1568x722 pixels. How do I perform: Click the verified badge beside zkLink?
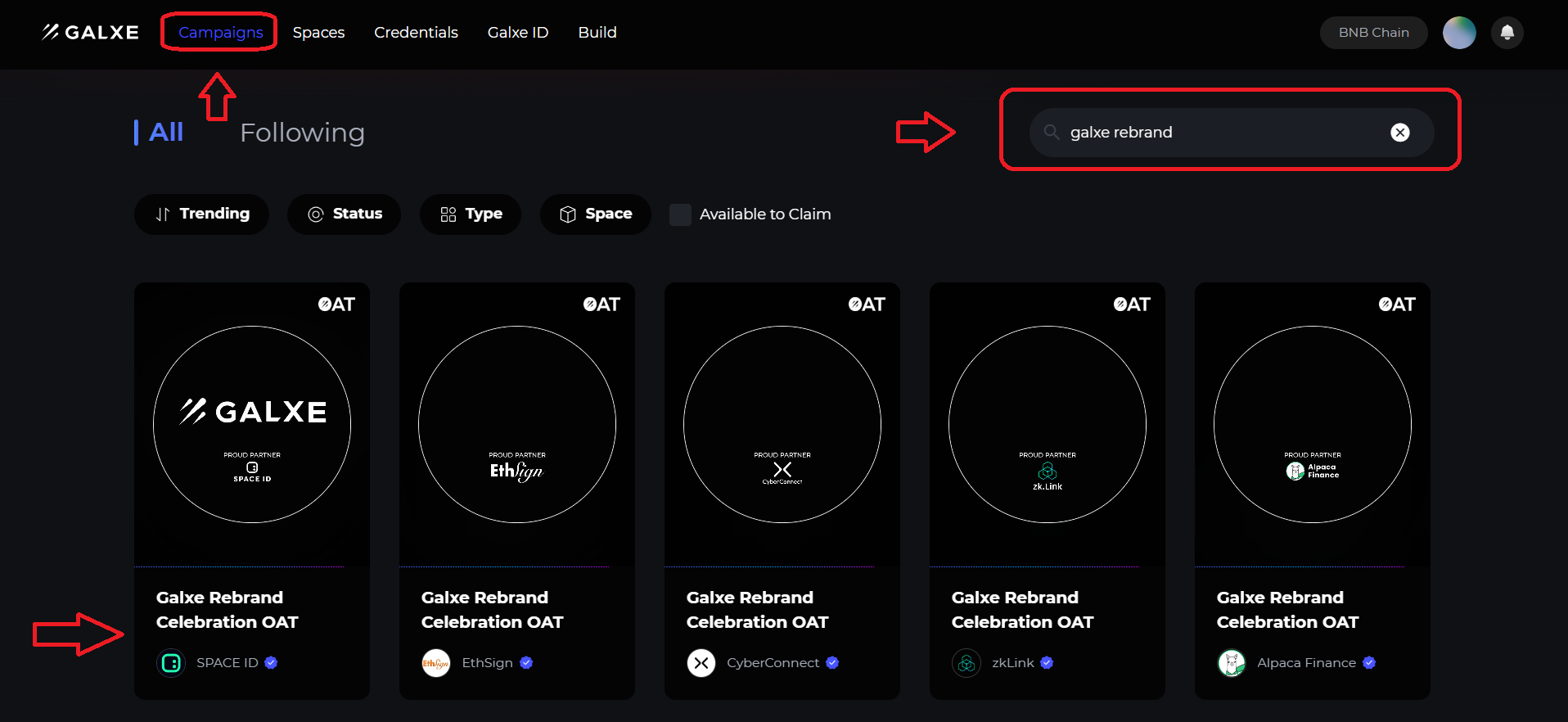coord(1047,663)
